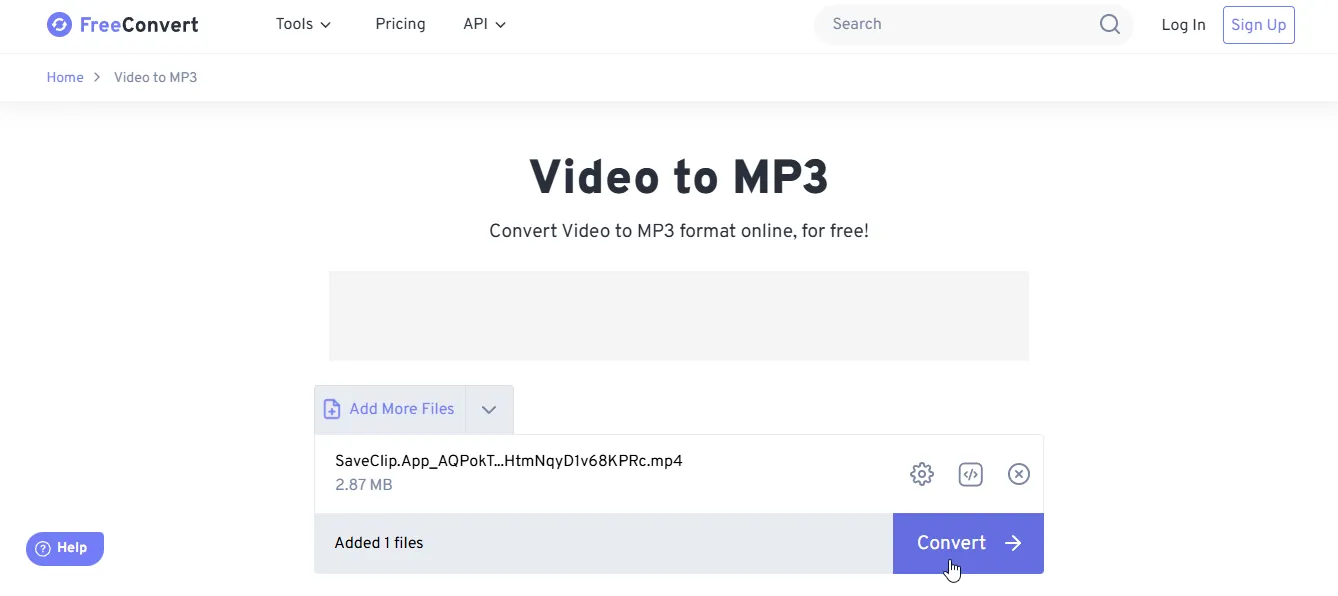
Task: Go to the Pricing page
Action: pos(400,24)
